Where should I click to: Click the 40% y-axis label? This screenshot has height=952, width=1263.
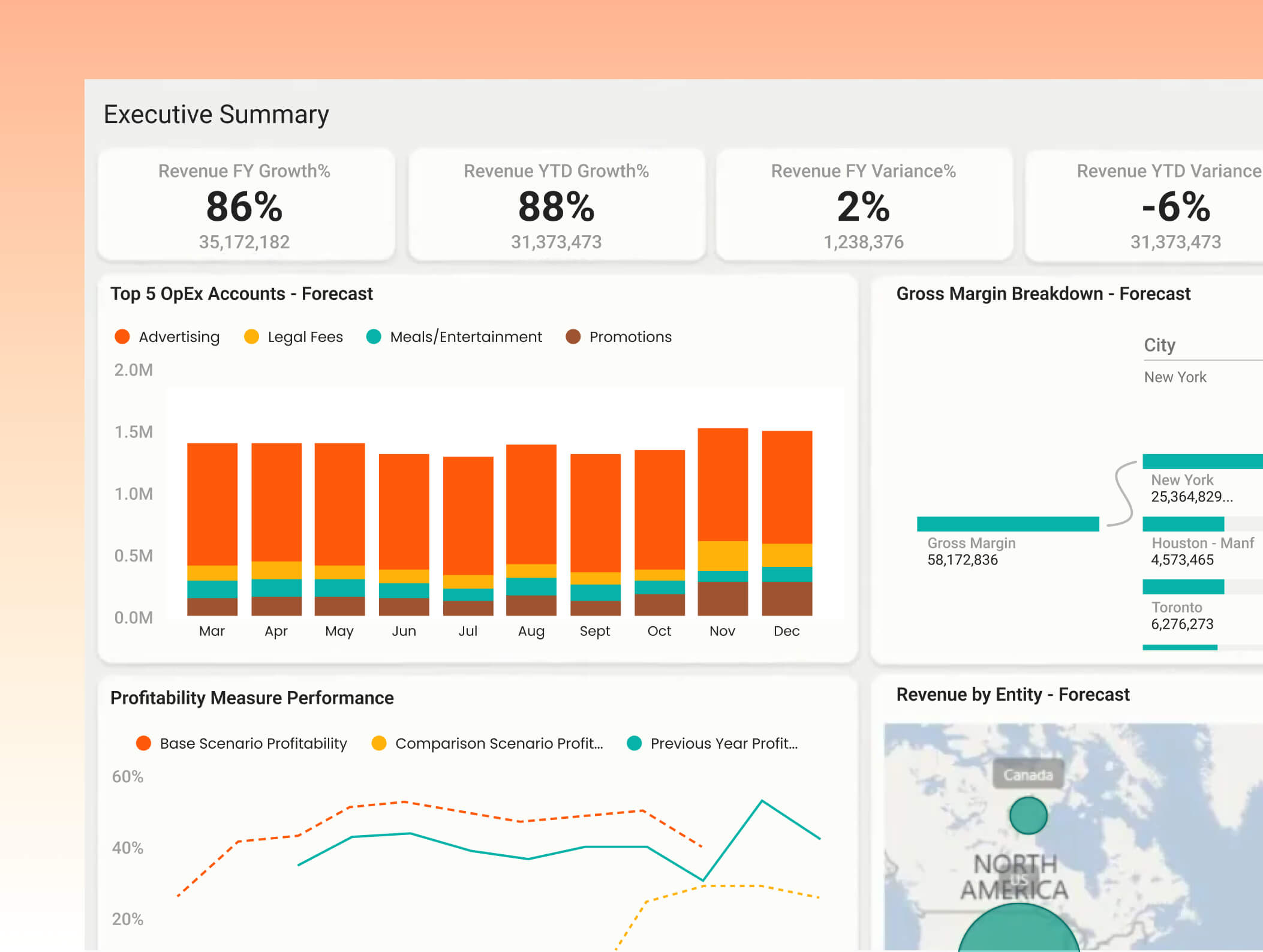[x=128, y=848]
